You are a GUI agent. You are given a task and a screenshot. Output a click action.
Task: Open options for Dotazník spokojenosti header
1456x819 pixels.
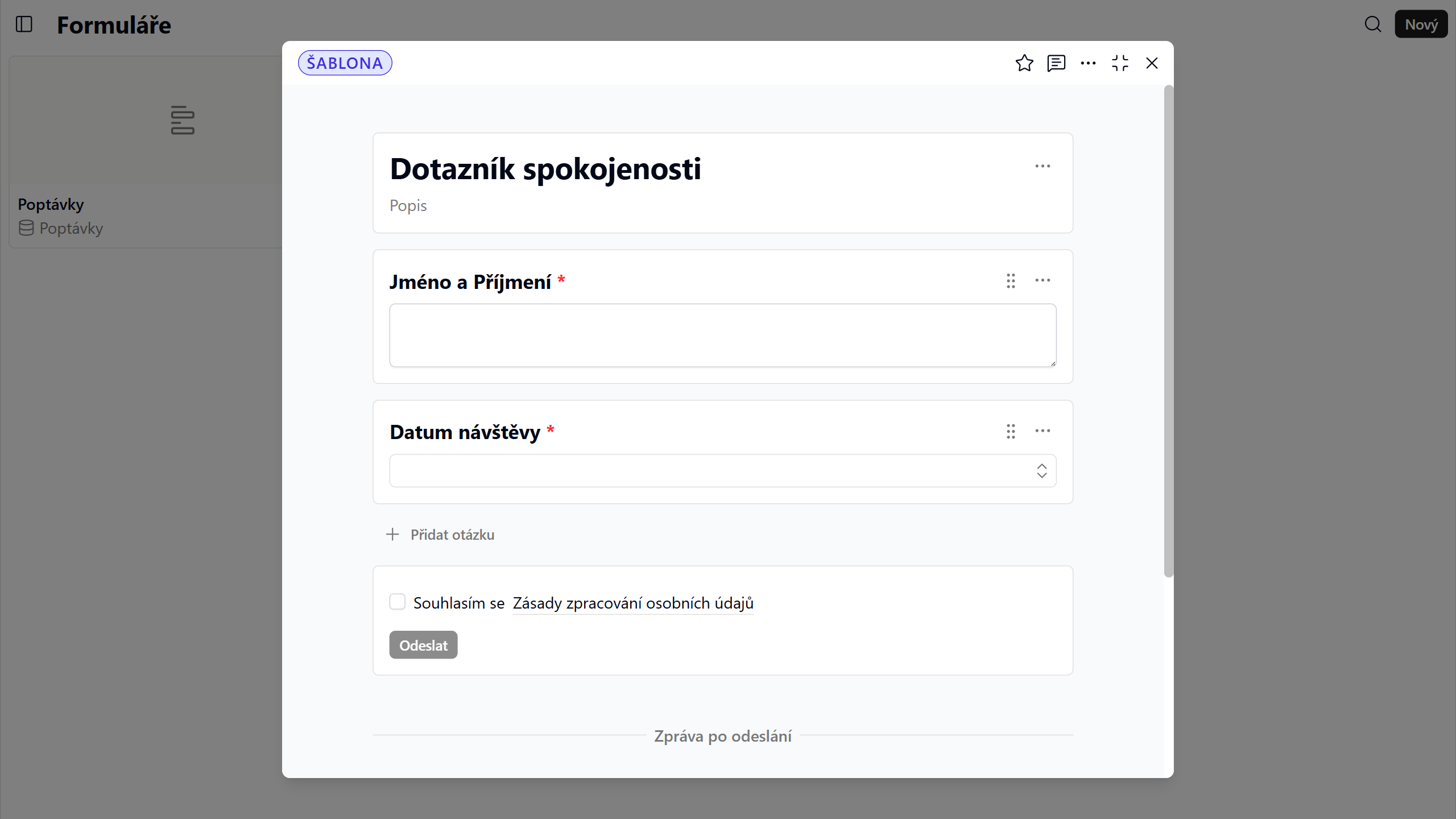tap(1043, 166)
